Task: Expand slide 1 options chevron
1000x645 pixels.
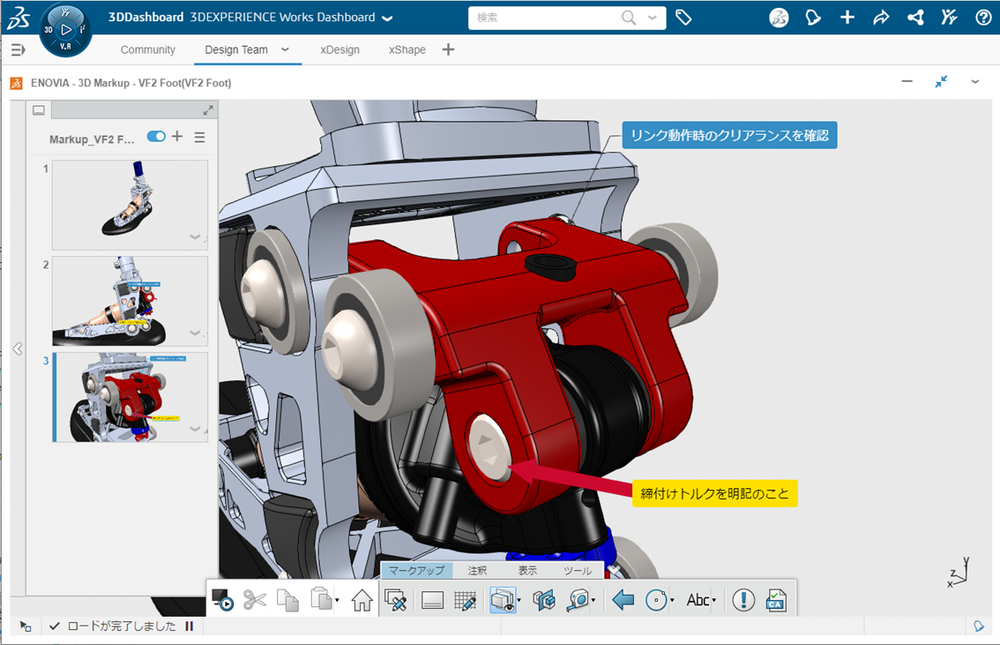Action: [x=195, y=237]
